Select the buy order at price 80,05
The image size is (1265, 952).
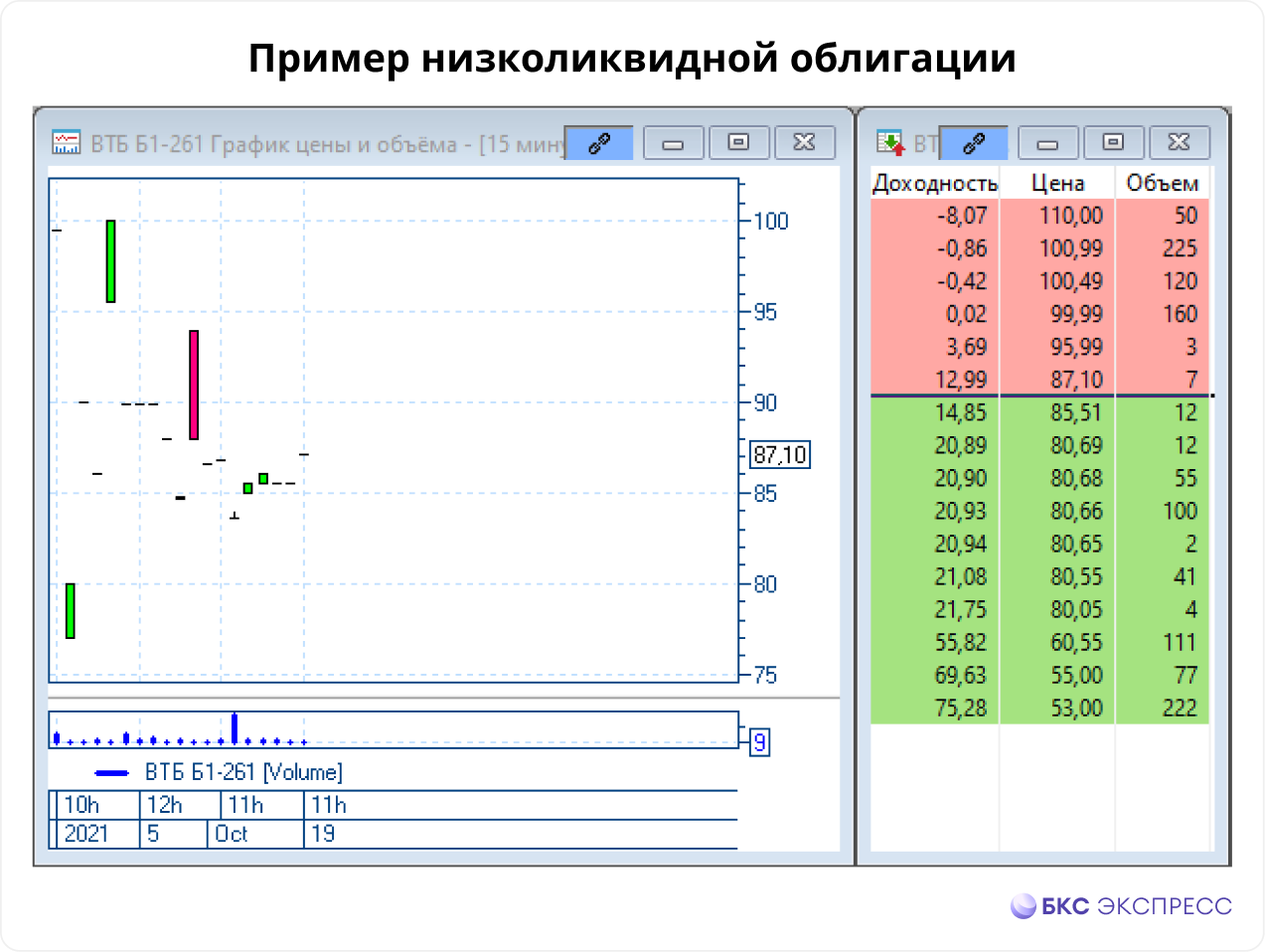coord(1039,609)
